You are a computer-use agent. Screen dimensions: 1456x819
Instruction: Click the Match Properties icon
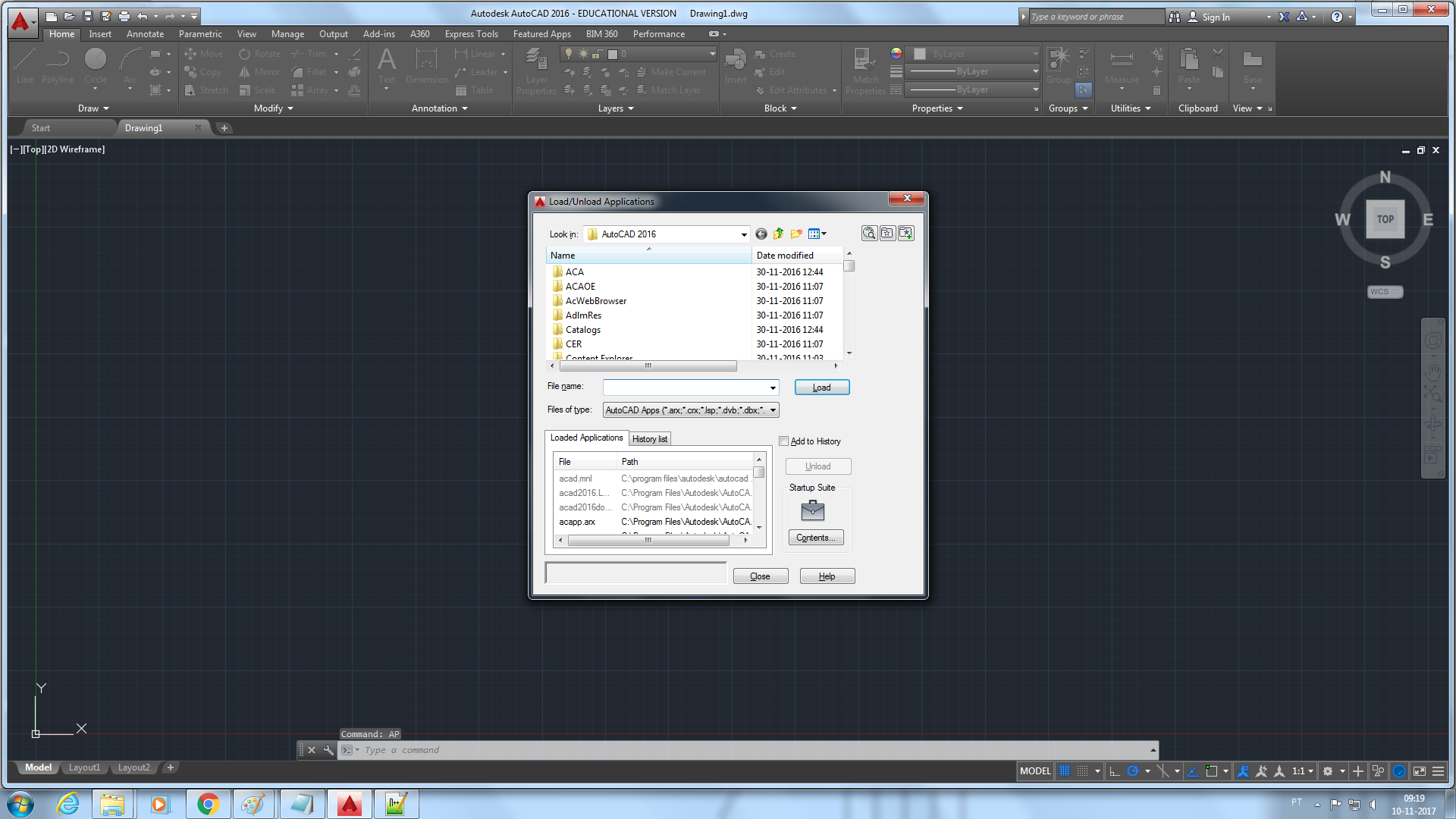point(865,70)
